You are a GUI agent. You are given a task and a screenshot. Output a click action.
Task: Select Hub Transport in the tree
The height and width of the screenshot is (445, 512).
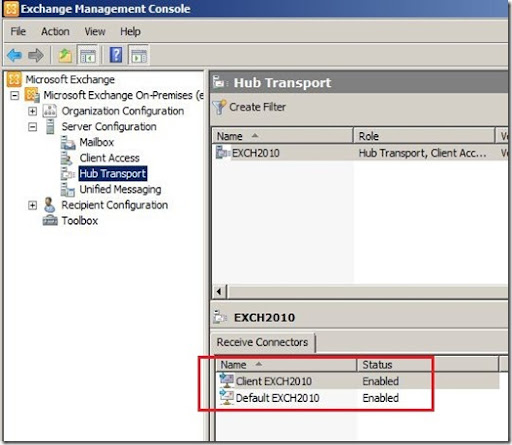pyautogui.click(x=113, y=174)
